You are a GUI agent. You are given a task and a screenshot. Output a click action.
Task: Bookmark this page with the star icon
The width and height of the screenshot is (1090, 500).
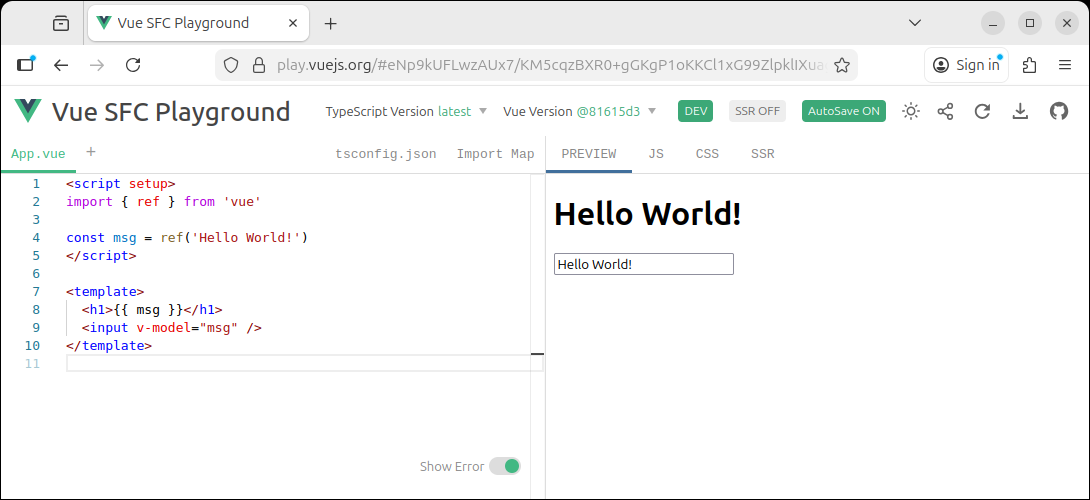click(842, 65)
